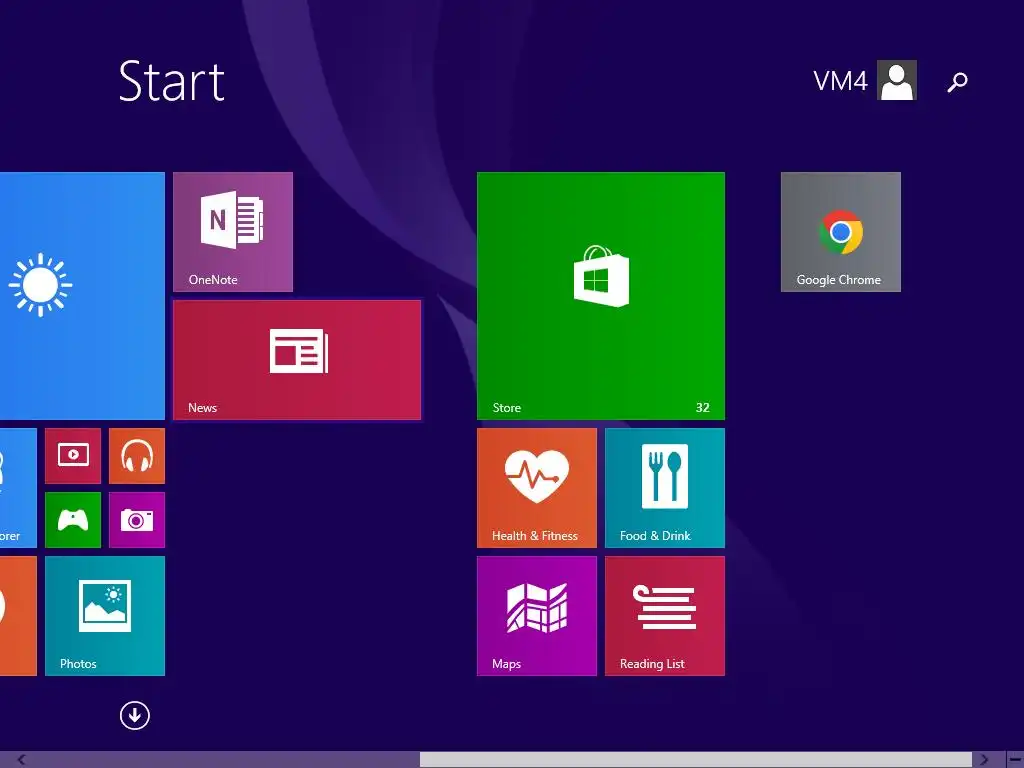This screenshot has width=1024, height=768.
Task: Click the scrollbar right arrow
Action: pos(984,760)
